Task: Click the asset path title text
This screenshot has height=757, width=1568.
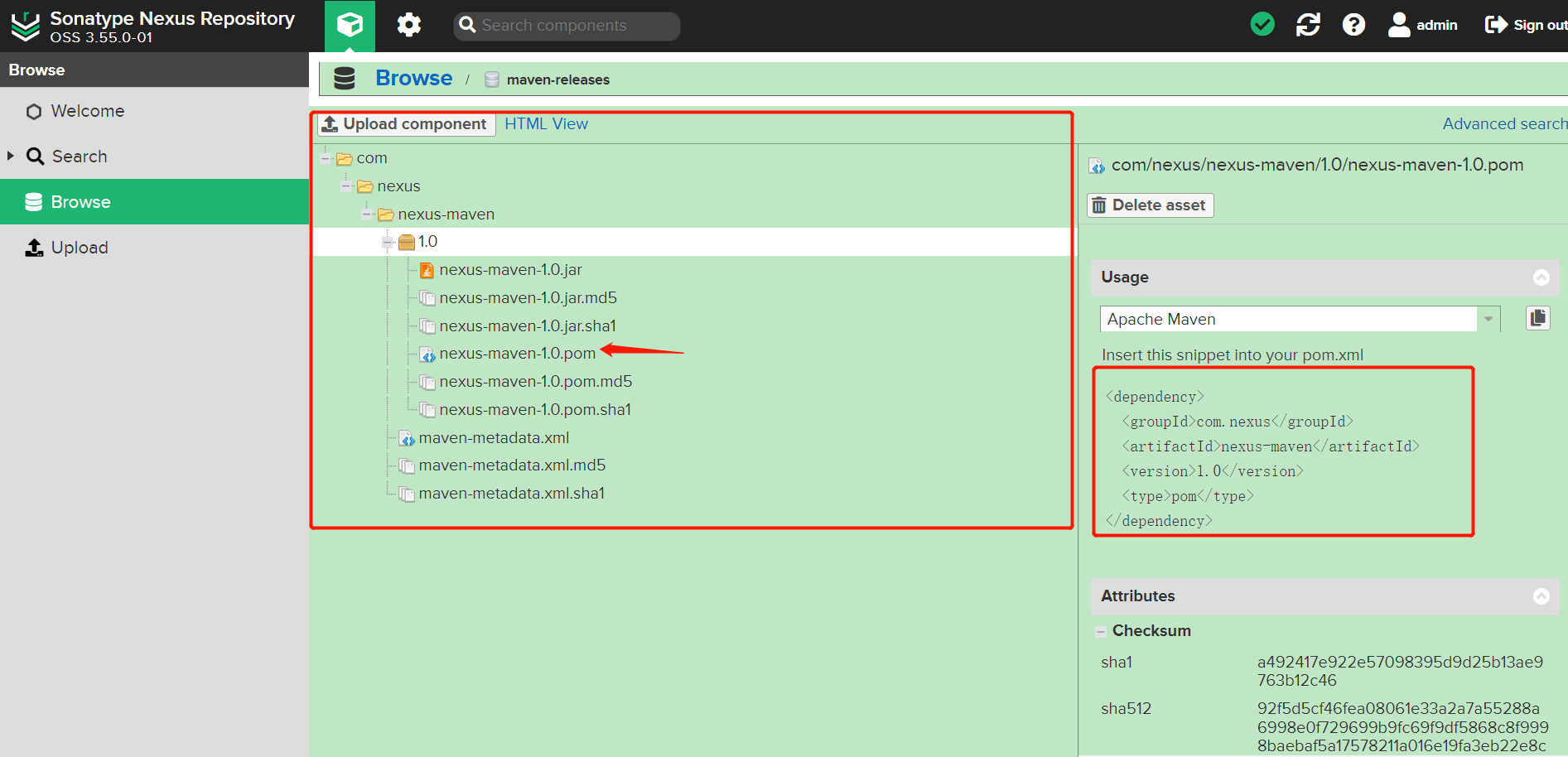Action: coord(1317,165)
